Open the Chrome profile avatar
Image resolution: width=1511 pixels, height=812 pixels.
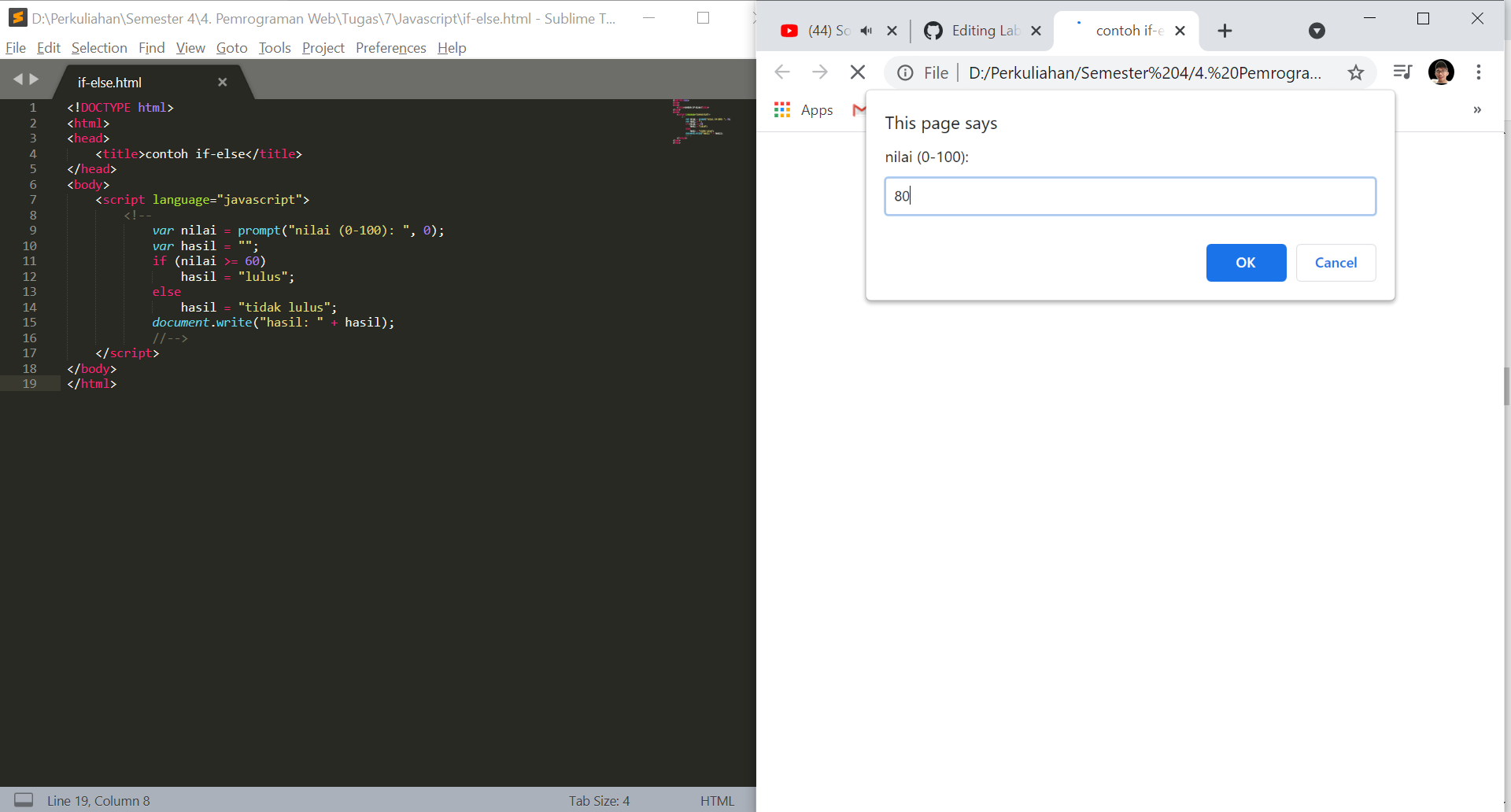tap(1441, 72)
